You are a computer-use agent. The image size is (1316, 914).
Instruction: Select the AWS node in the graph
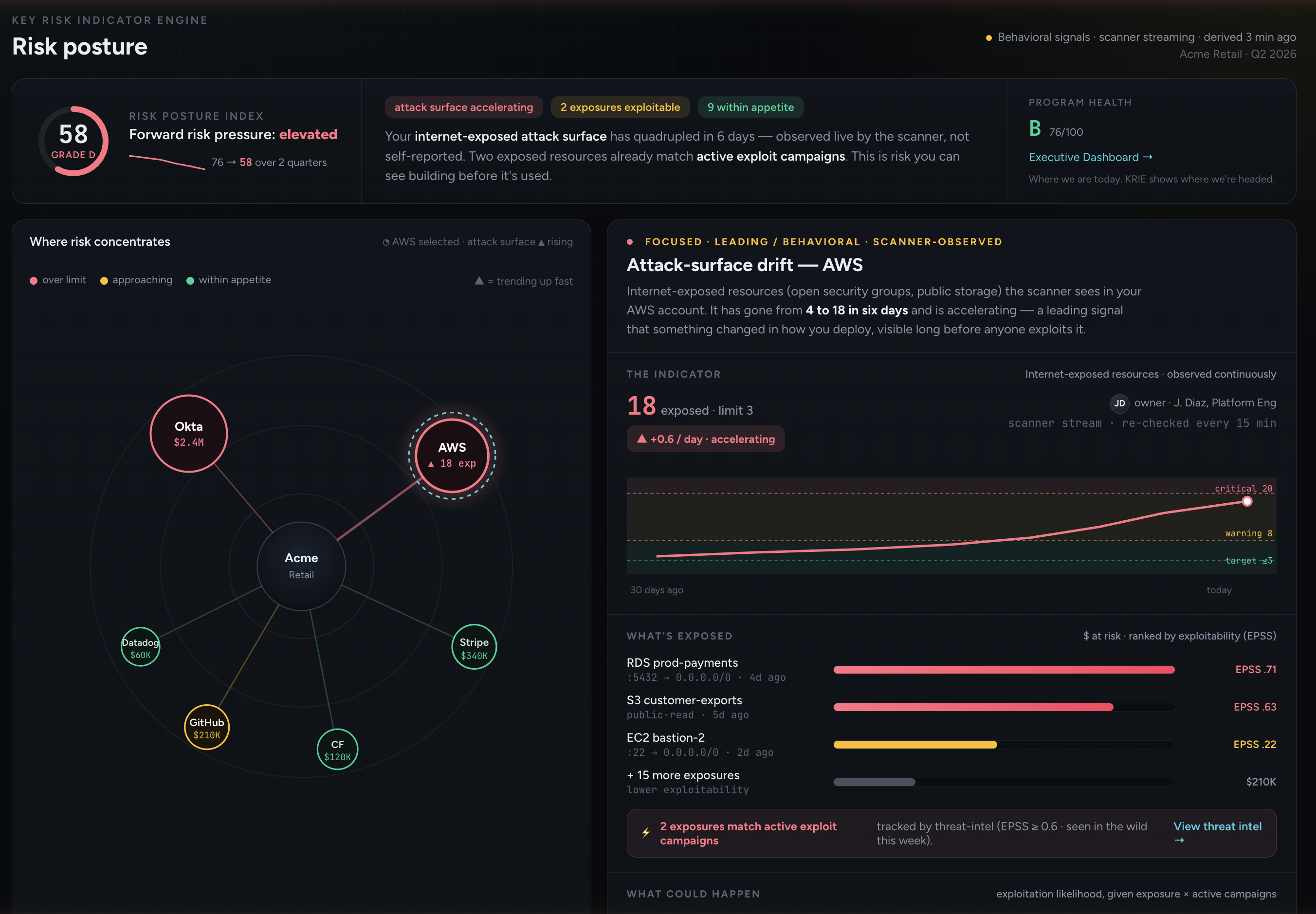coord(452,455)
